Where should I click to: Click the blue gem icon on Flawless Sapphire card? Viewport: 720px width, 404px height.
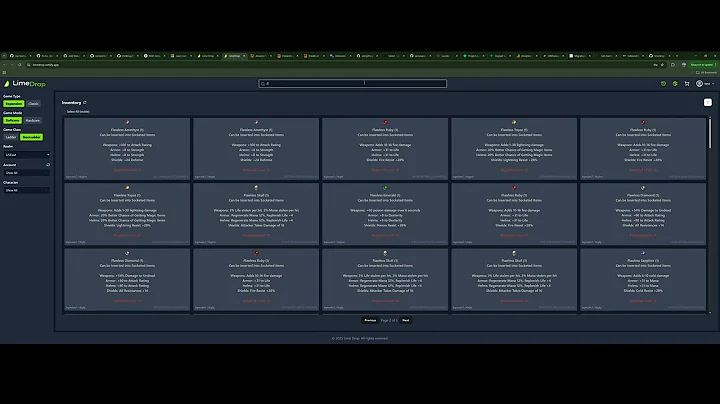643,253
